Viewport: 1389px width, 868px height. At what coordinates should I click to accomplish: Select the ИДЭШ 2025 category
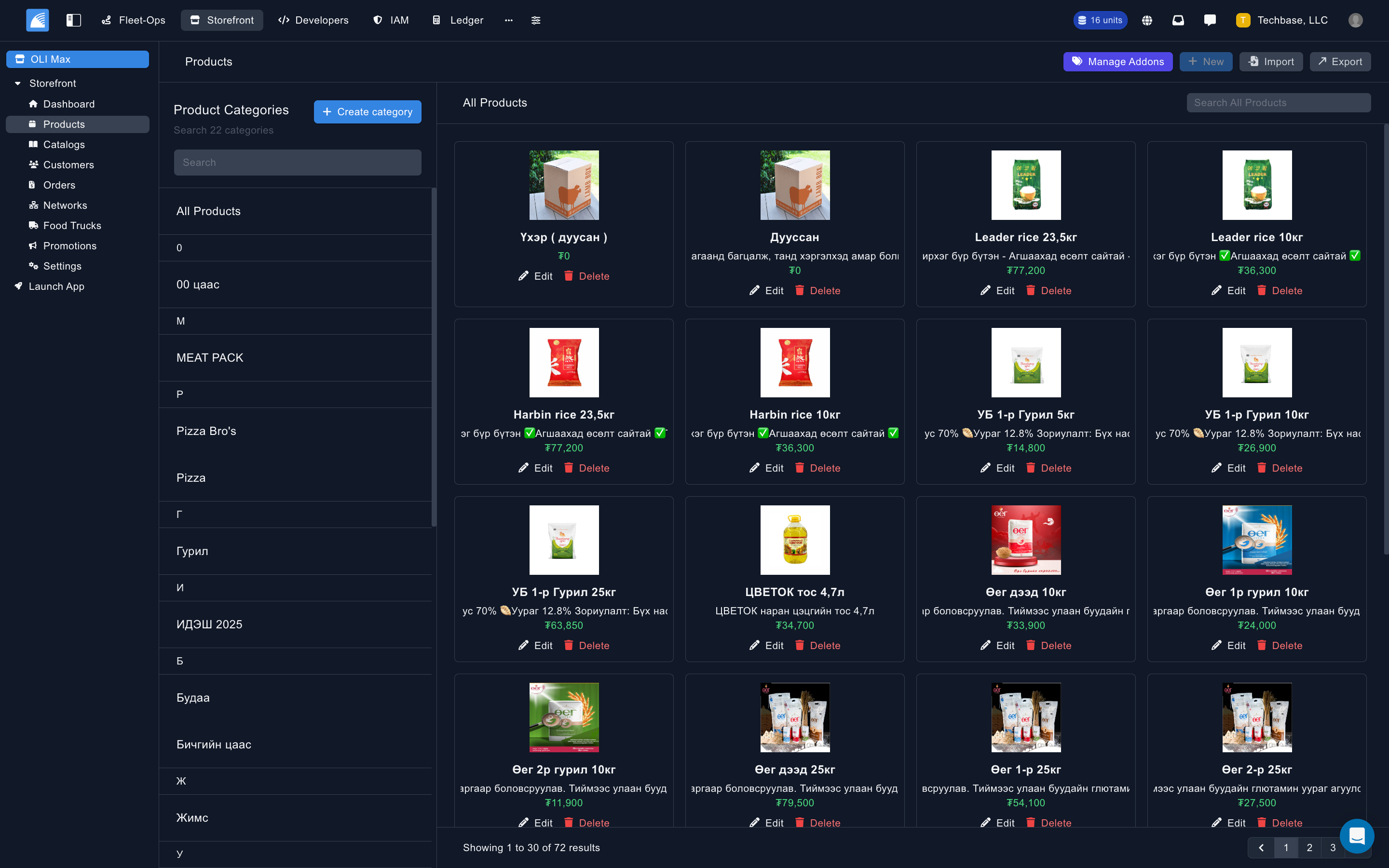point(295,624)
